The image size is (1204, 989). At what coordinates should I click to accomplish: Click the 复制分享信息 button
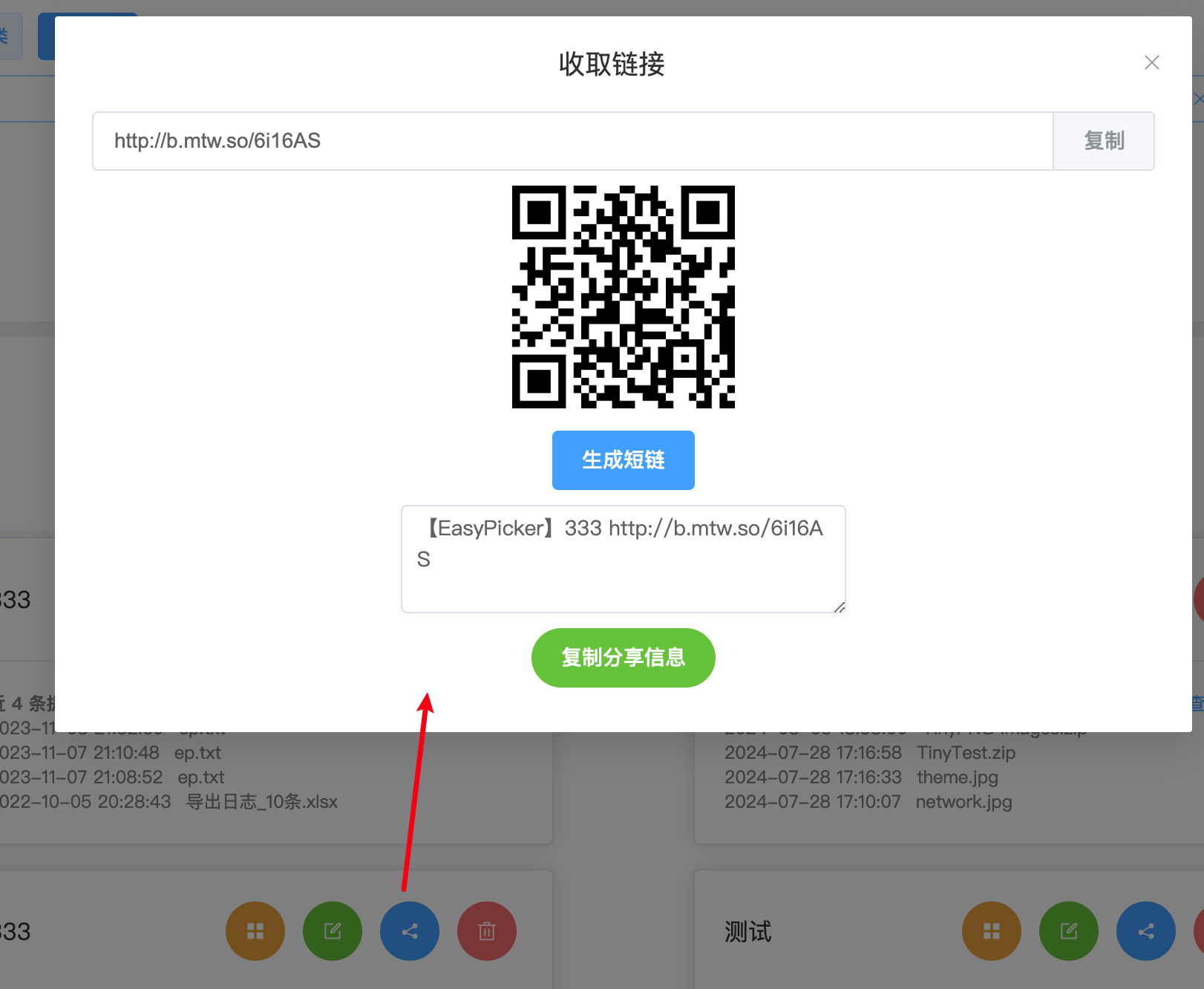click(624, 658)
